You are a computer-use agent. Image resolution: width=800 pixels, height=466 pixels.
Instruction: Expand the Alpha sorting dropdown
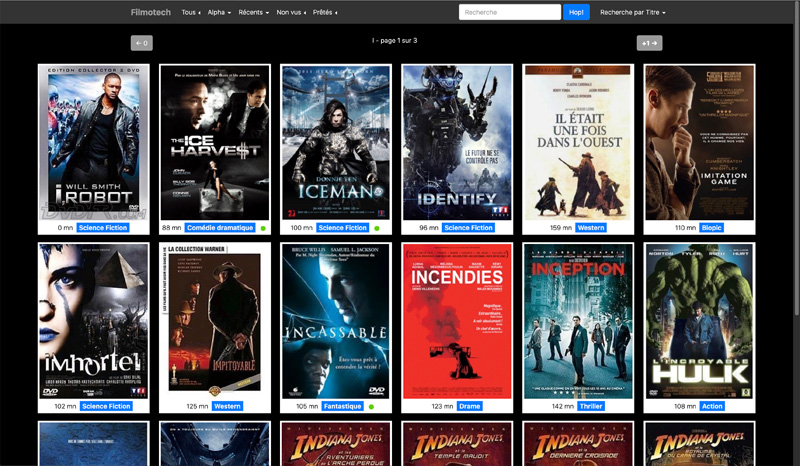pyautogui.click(x=219, y=12)
